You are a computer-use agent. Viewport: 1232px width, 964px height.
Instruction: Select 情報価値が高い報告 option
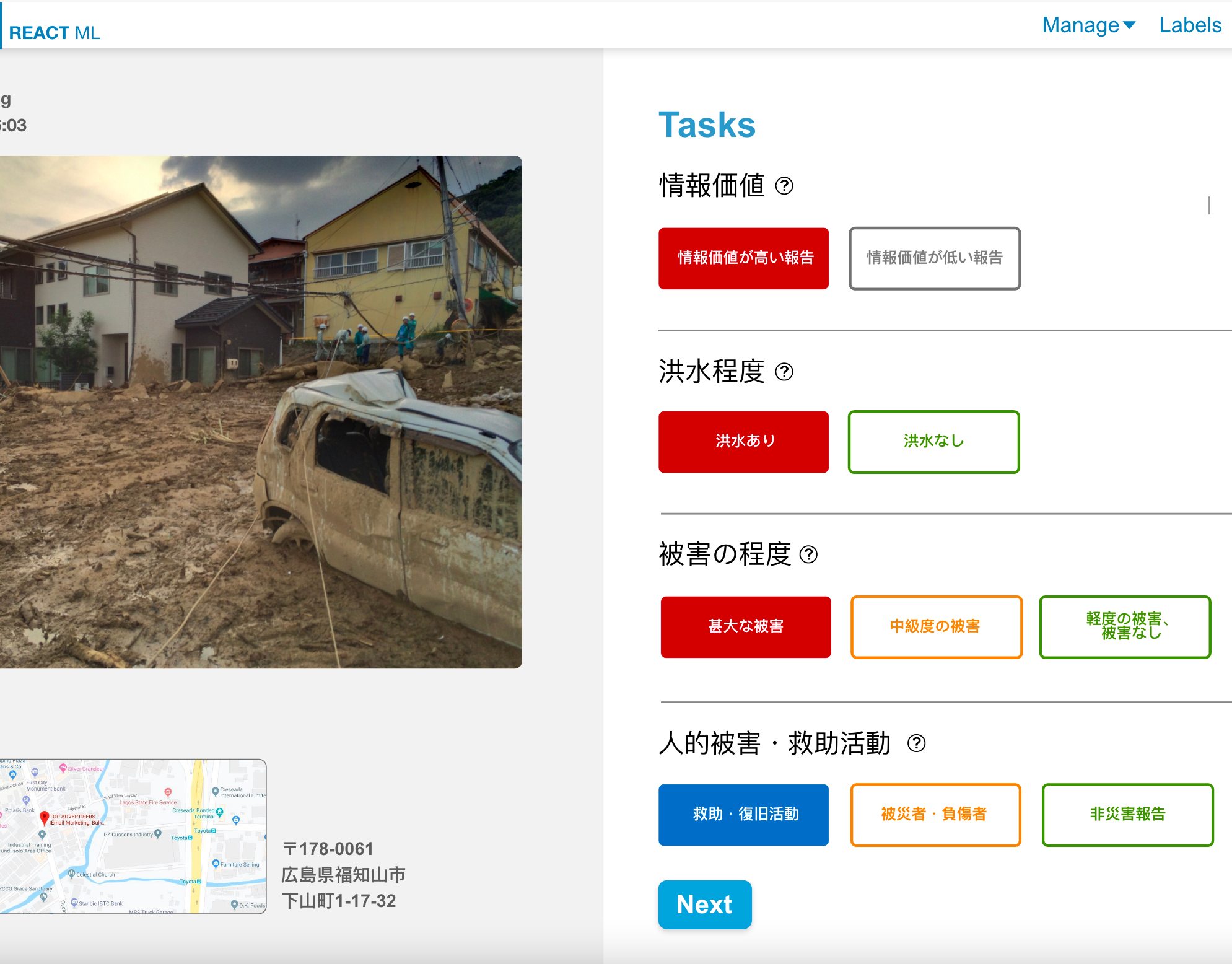pos(743,258)
